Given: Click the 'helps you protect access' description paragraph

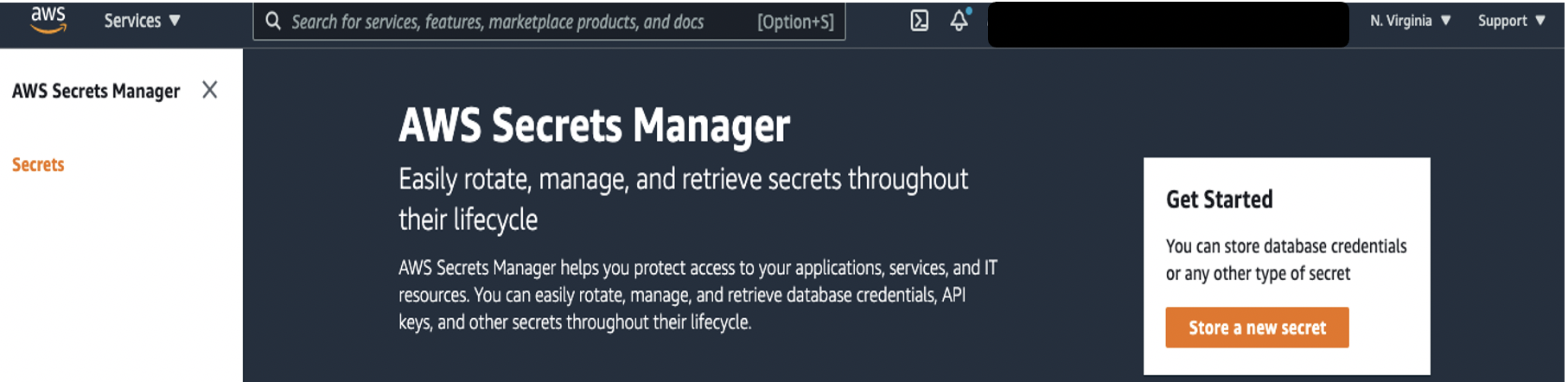Looking at the screenshot, I should (x=698, y=295).
